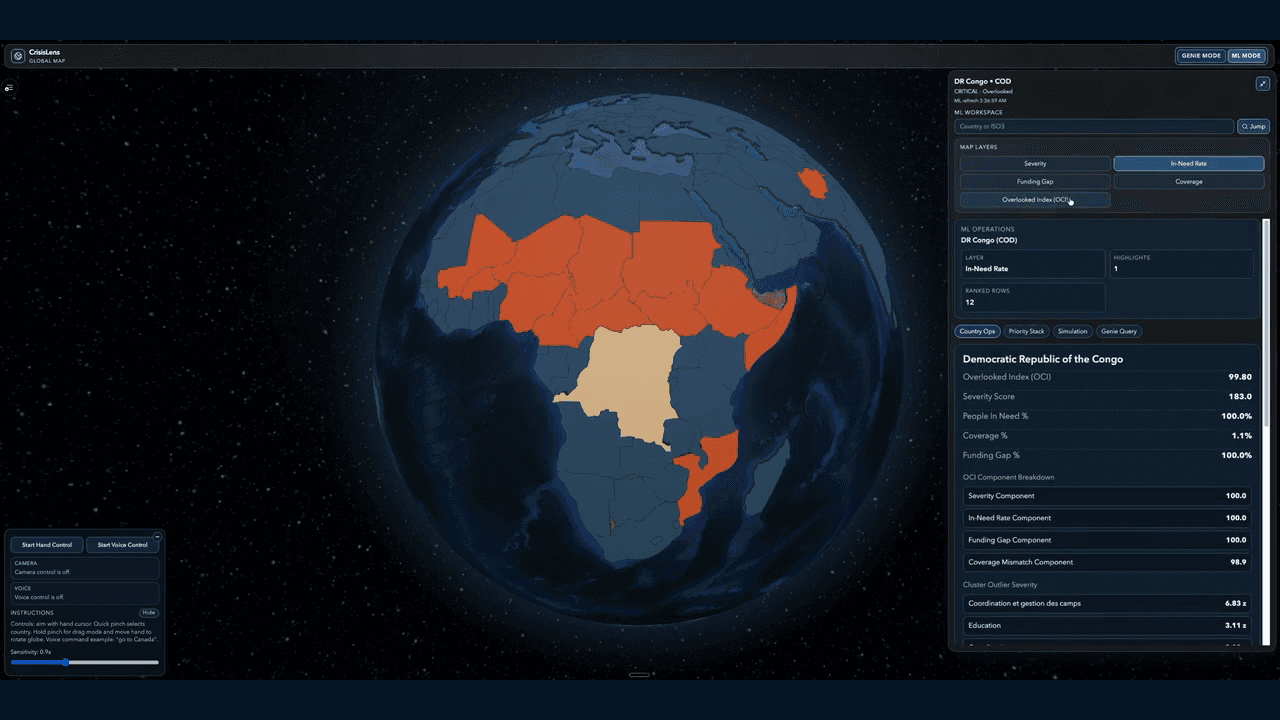Click the OCI Component Breakdown heading

1008,477
